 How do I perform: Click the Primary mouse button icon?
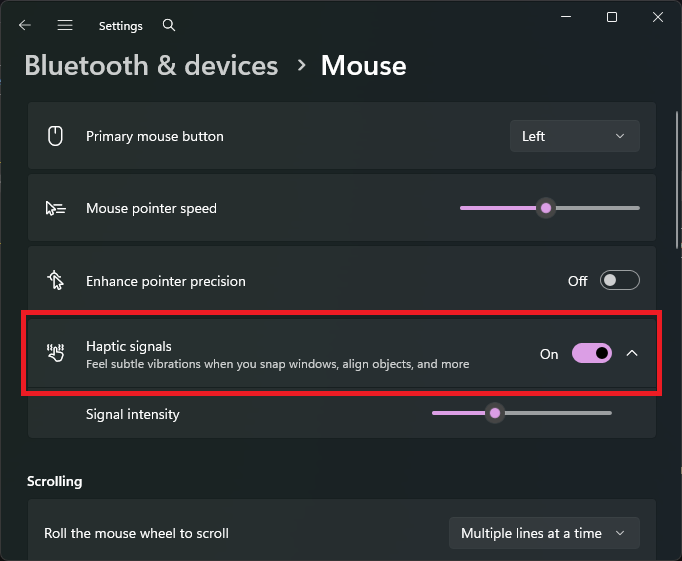55,136
